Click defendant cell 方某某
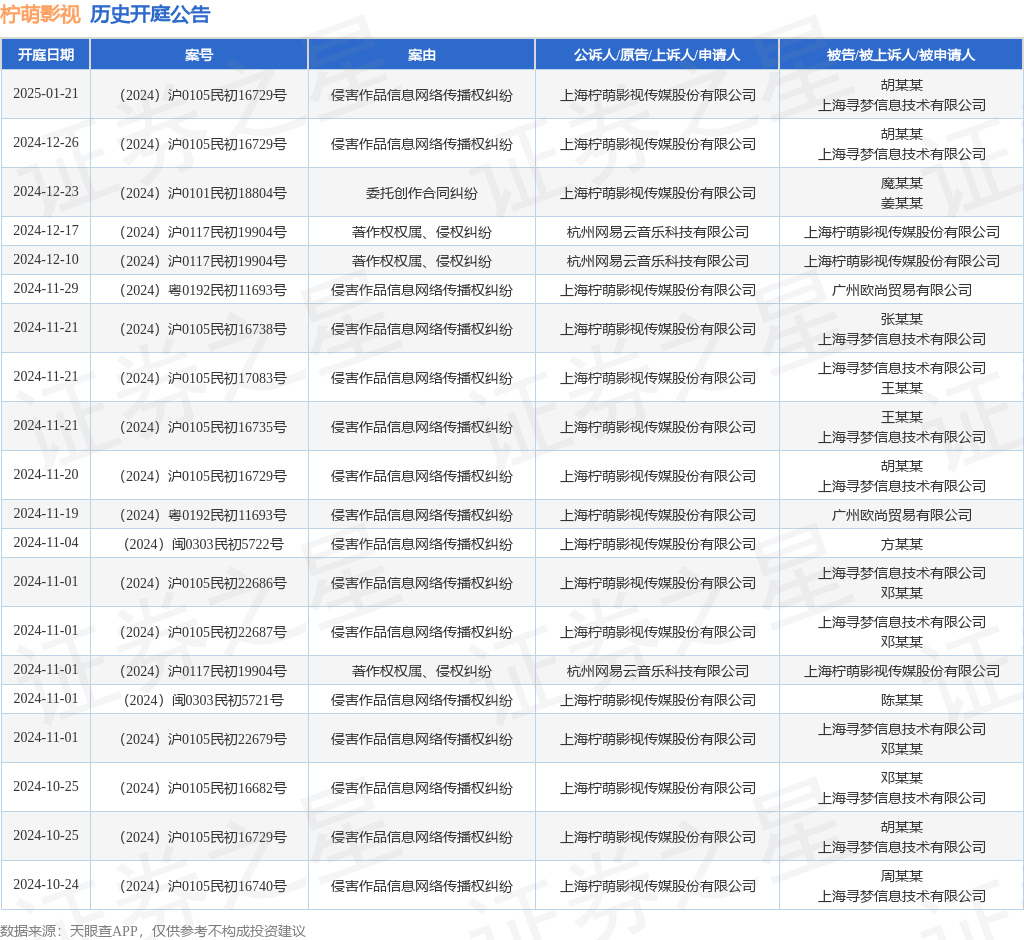 902,544
